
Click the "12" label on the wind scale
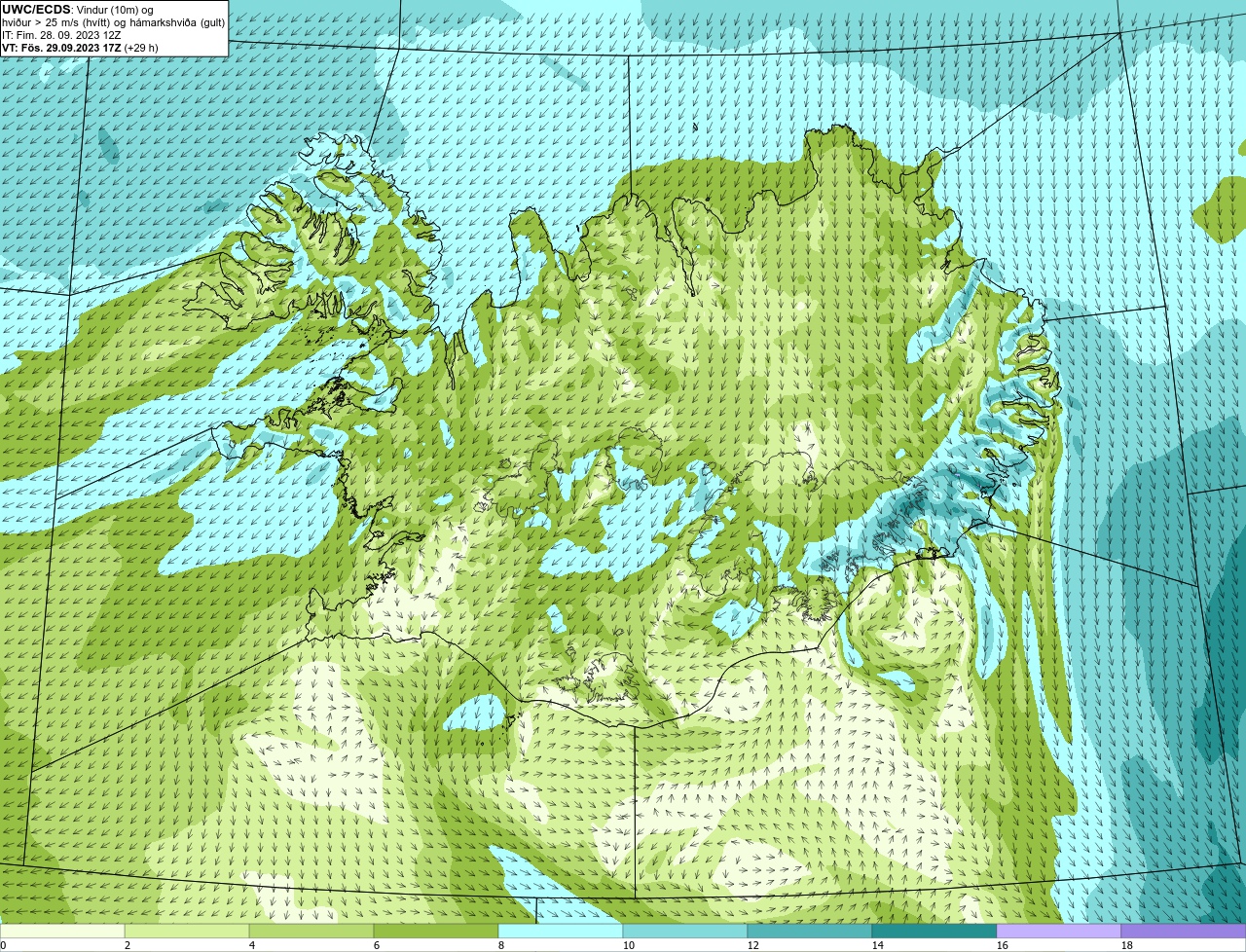pos(753,945)
